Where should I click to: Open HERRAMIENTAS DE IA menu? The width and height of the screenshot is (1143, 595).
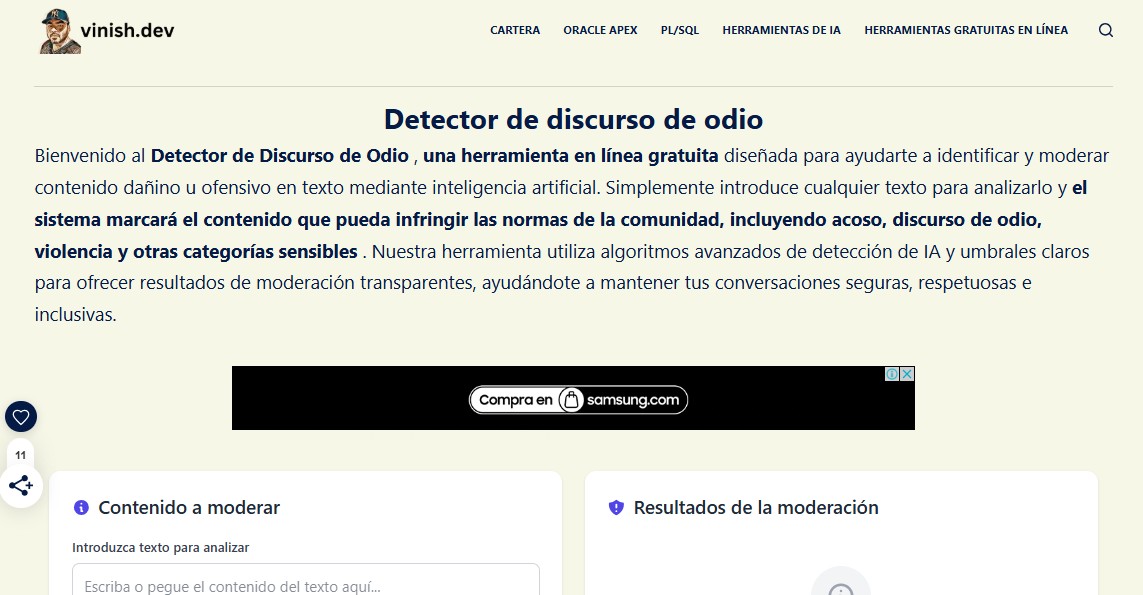781,30
